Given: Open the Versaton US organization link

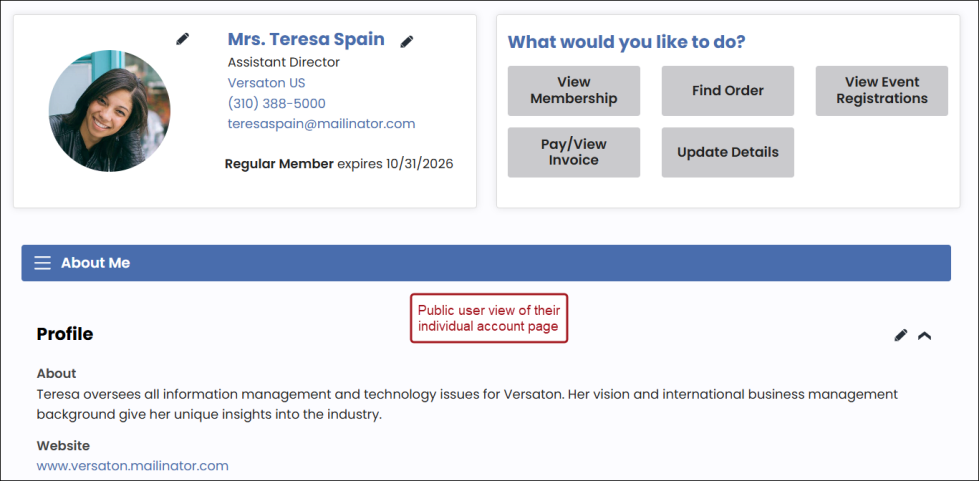Looking at the screenshot, I should pos(266,83).
